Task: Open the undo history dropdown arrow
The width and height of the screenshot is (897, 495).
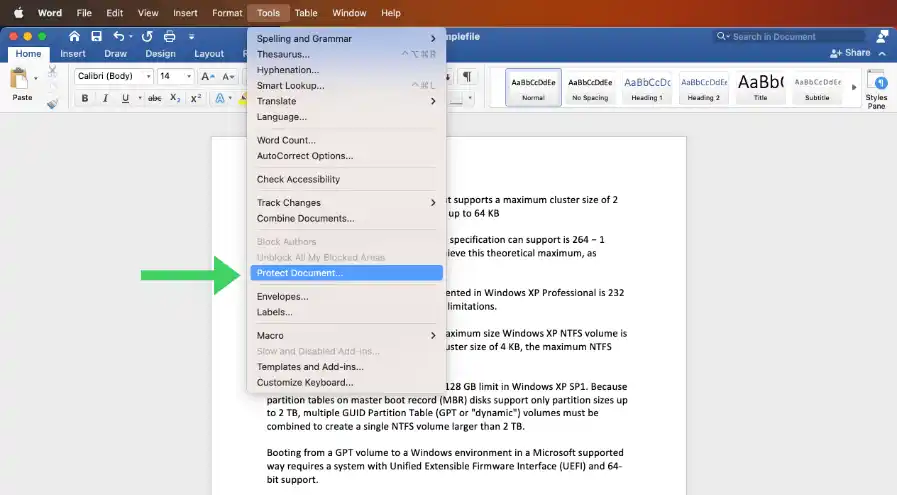Action: click(131, 37)
